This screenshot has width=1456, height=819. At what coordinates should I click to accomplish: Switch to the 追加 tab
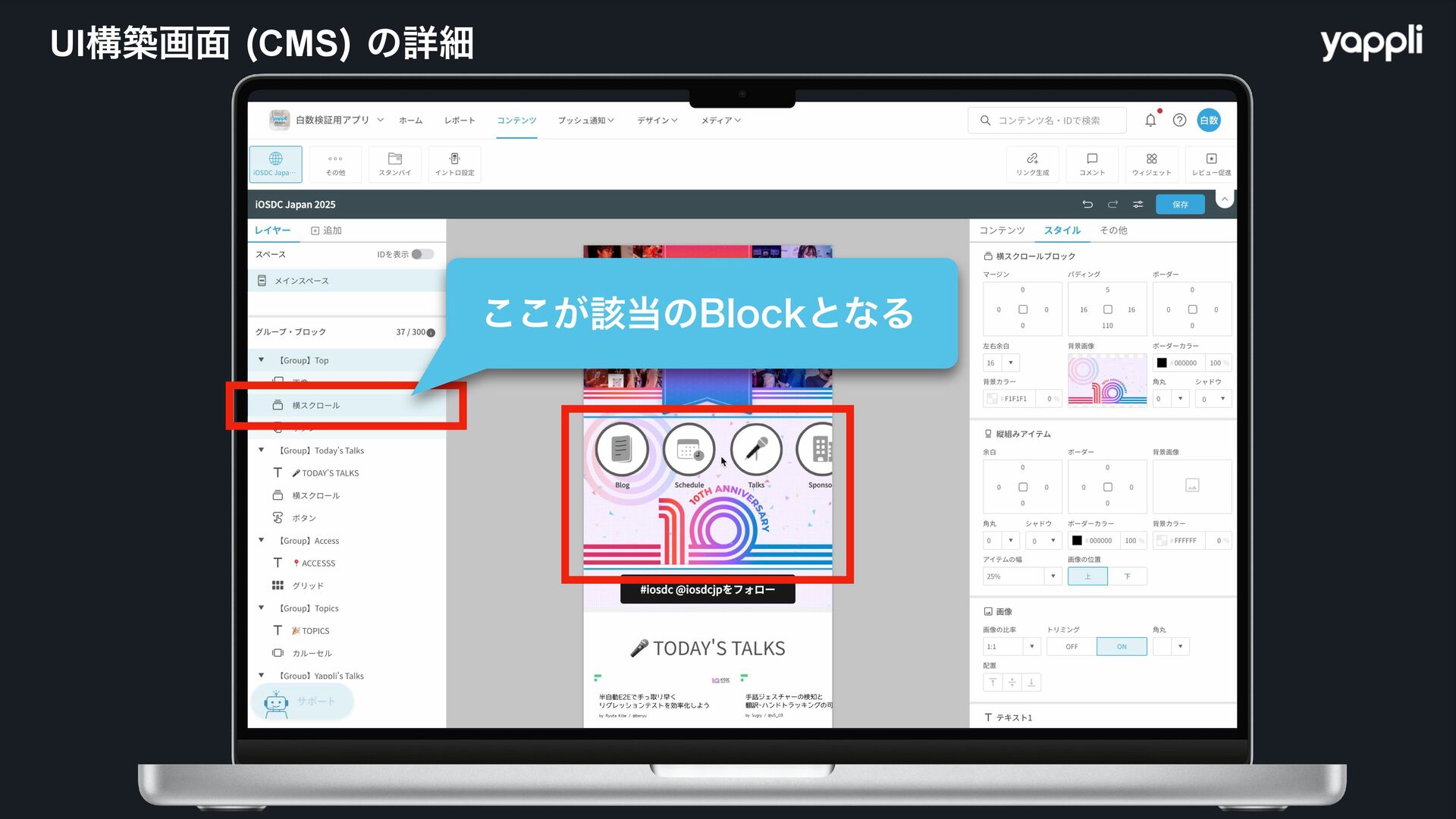[326, 231]
